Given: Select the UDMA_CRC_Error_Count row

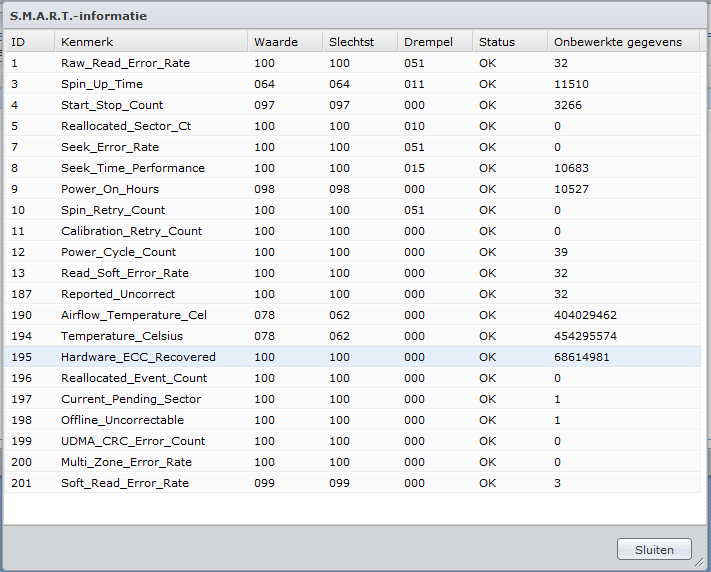Looking at the screenshot, I should click(133, 441).
